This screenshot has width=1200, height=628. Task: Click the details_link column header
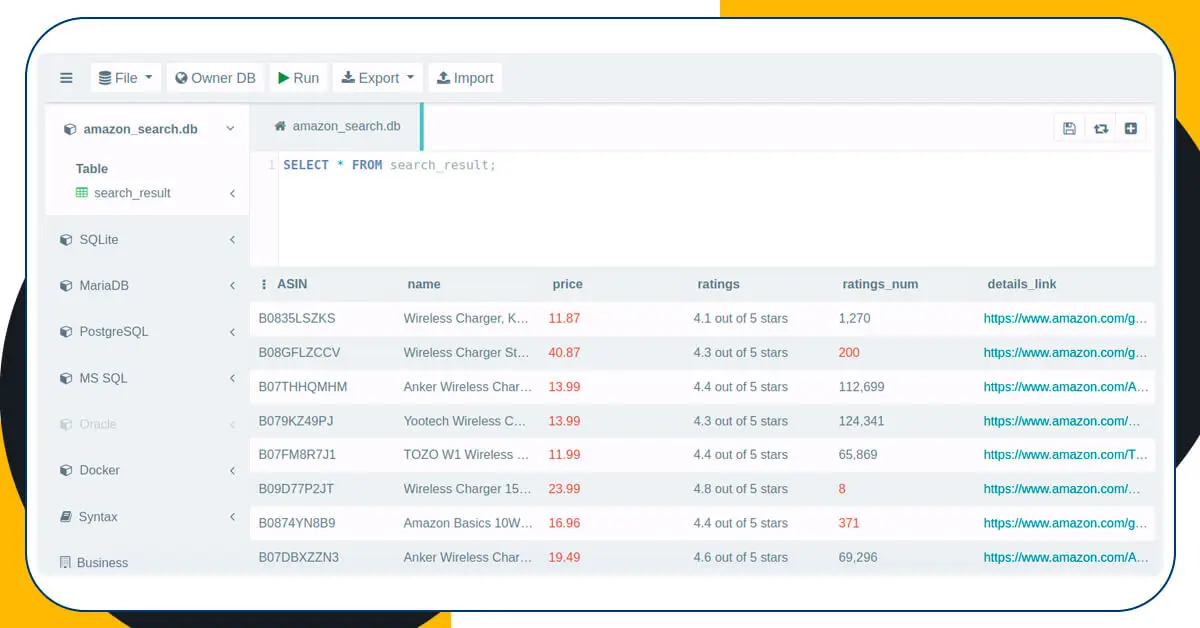tap(1022, 284)
